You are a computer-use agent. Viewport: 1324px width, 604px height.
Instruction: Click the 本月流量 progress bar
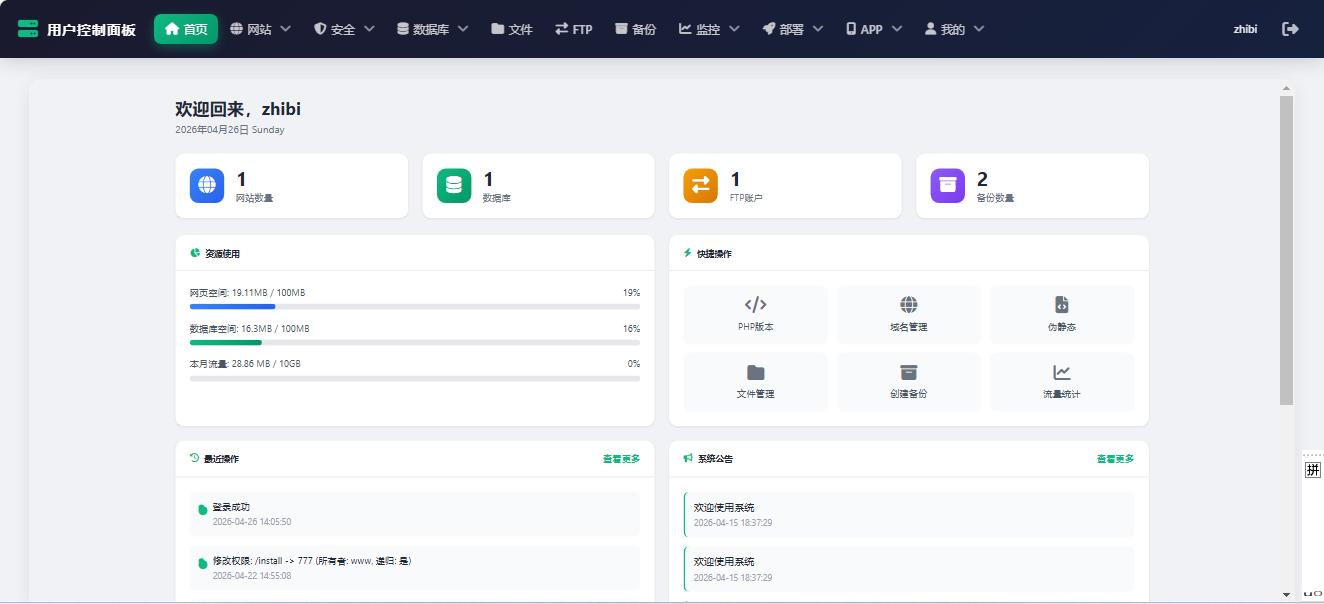pyautogui.click(x=415, y=378)
